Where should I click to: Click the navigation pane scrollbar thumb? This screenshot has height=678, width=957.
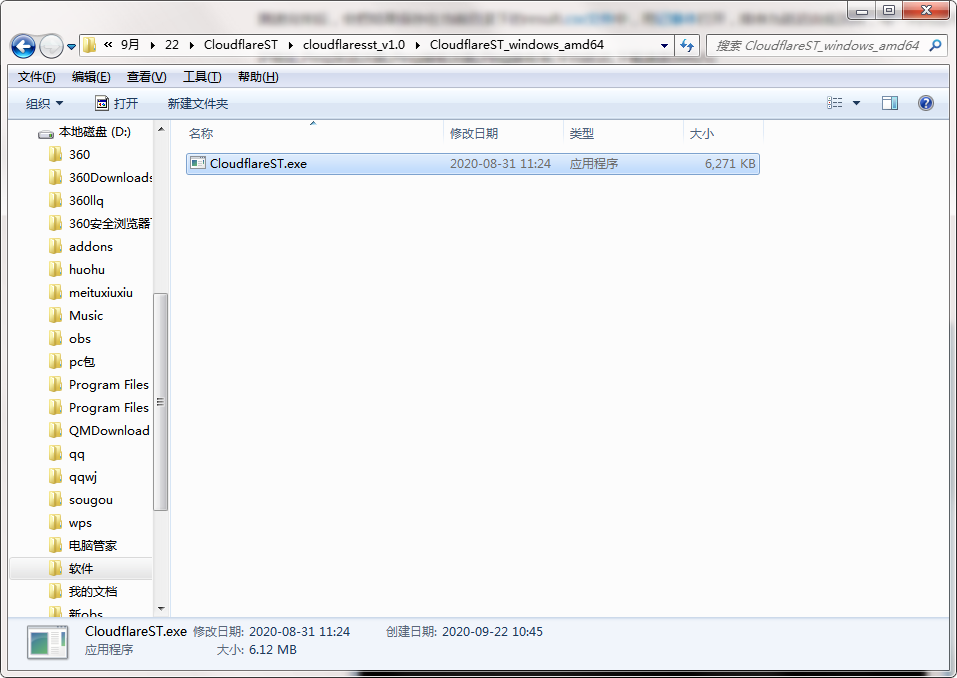(161, 402)
